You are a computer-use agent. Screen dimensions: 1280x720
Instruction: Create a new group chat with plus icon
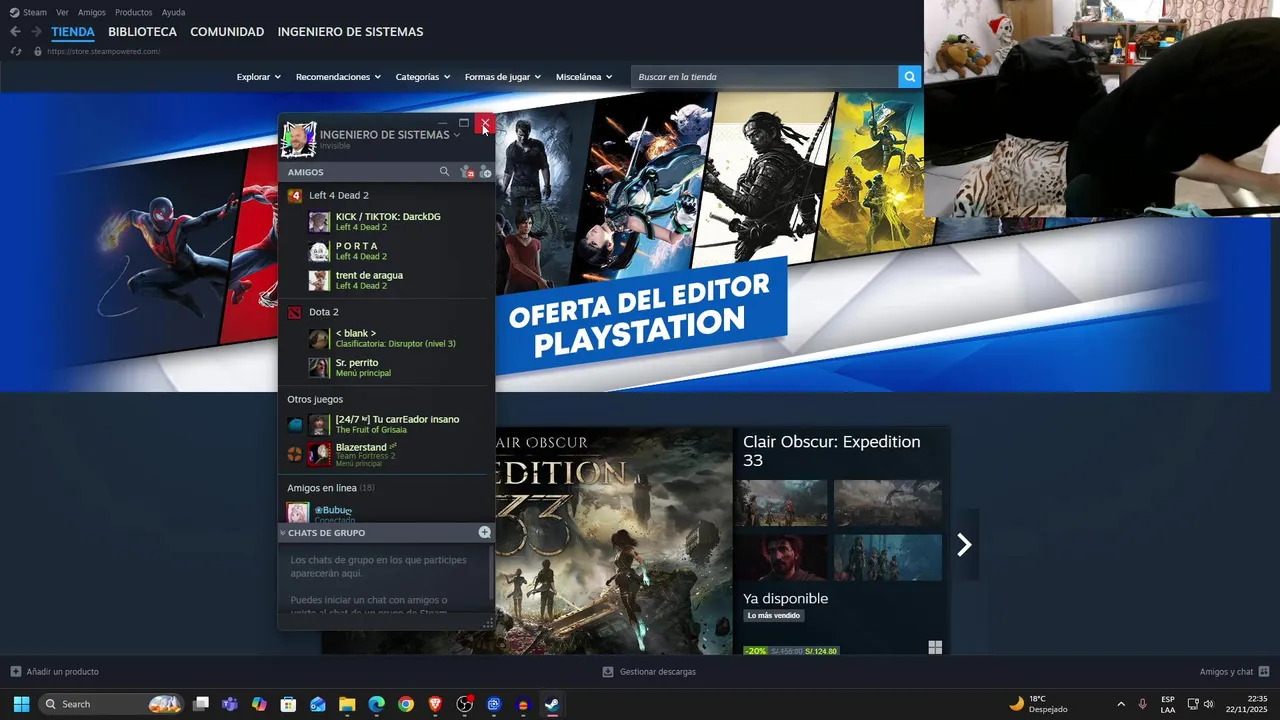(484, 532)
